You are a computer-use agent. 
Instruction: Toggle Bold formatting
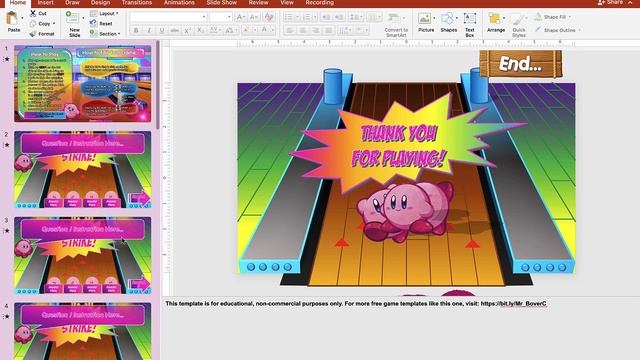click(136, 30)
